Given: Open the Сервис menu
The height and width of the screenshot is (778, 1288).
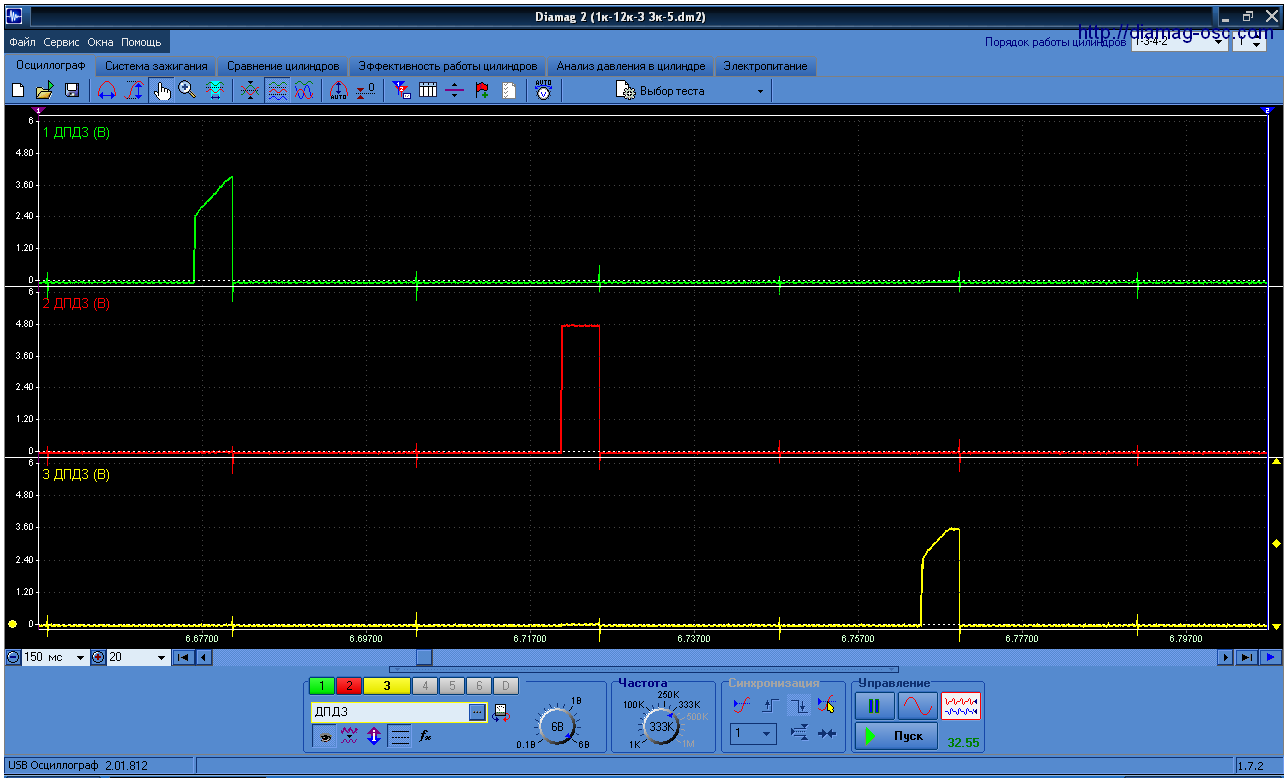Looking at the screenshot, I should click(62, 43).
